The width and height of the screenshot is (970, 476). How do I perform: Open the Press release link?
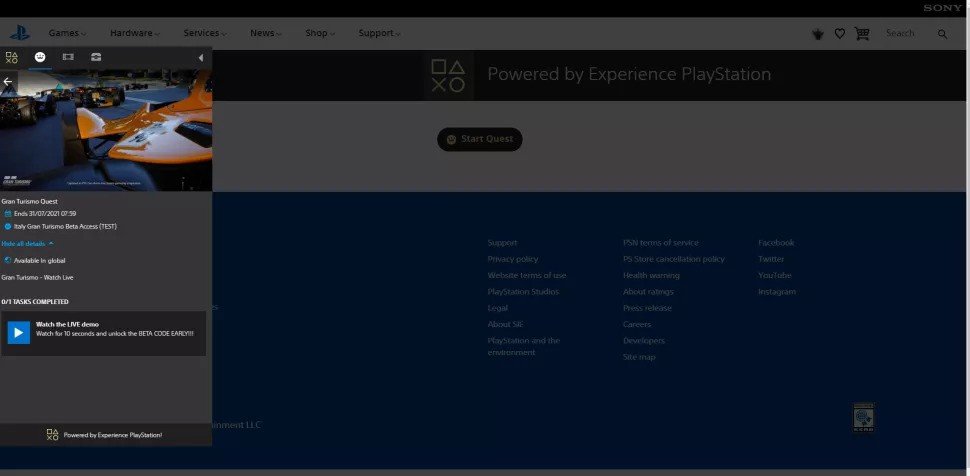coord(647,308)
